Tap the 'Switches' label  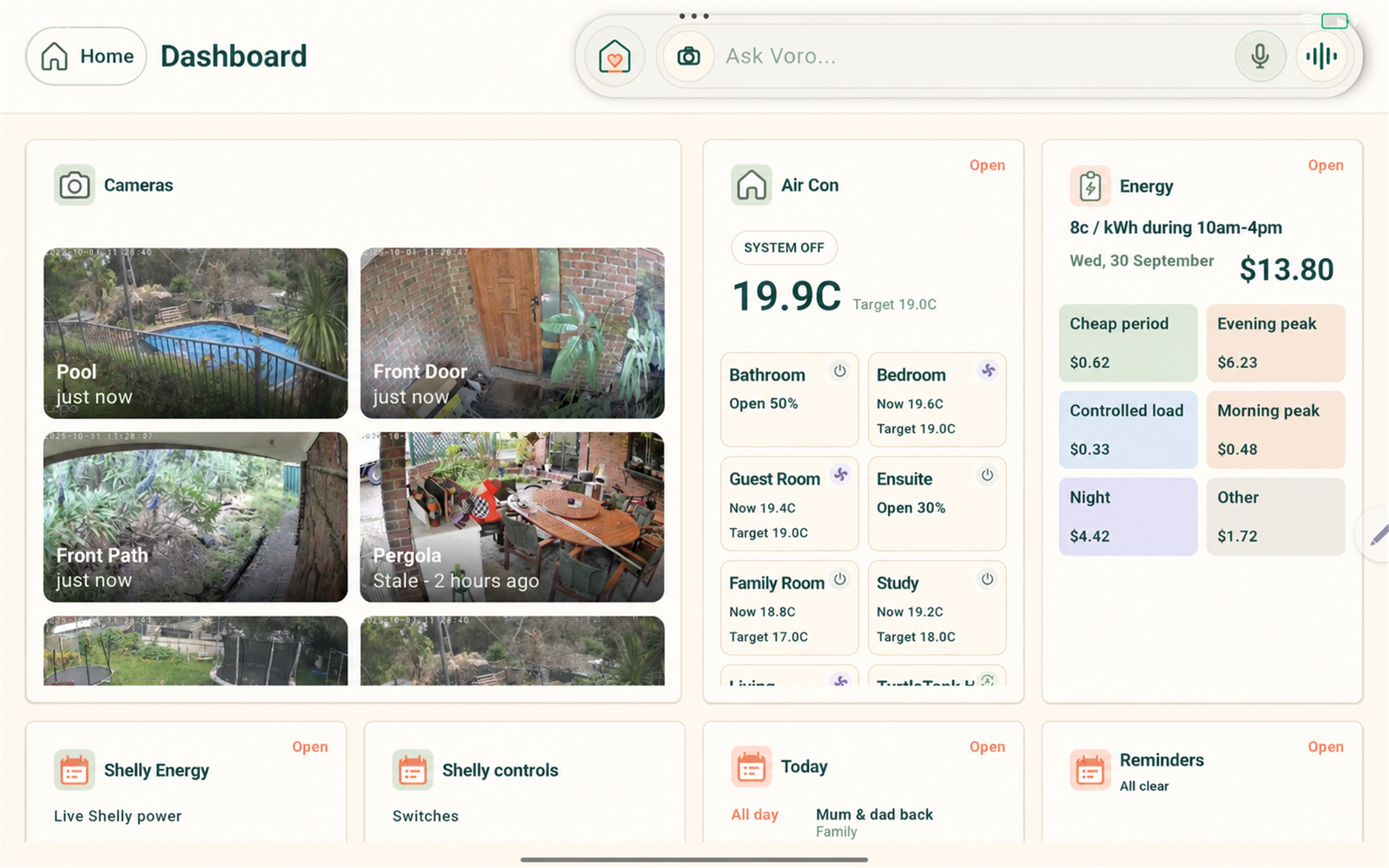tap(425, 816)
